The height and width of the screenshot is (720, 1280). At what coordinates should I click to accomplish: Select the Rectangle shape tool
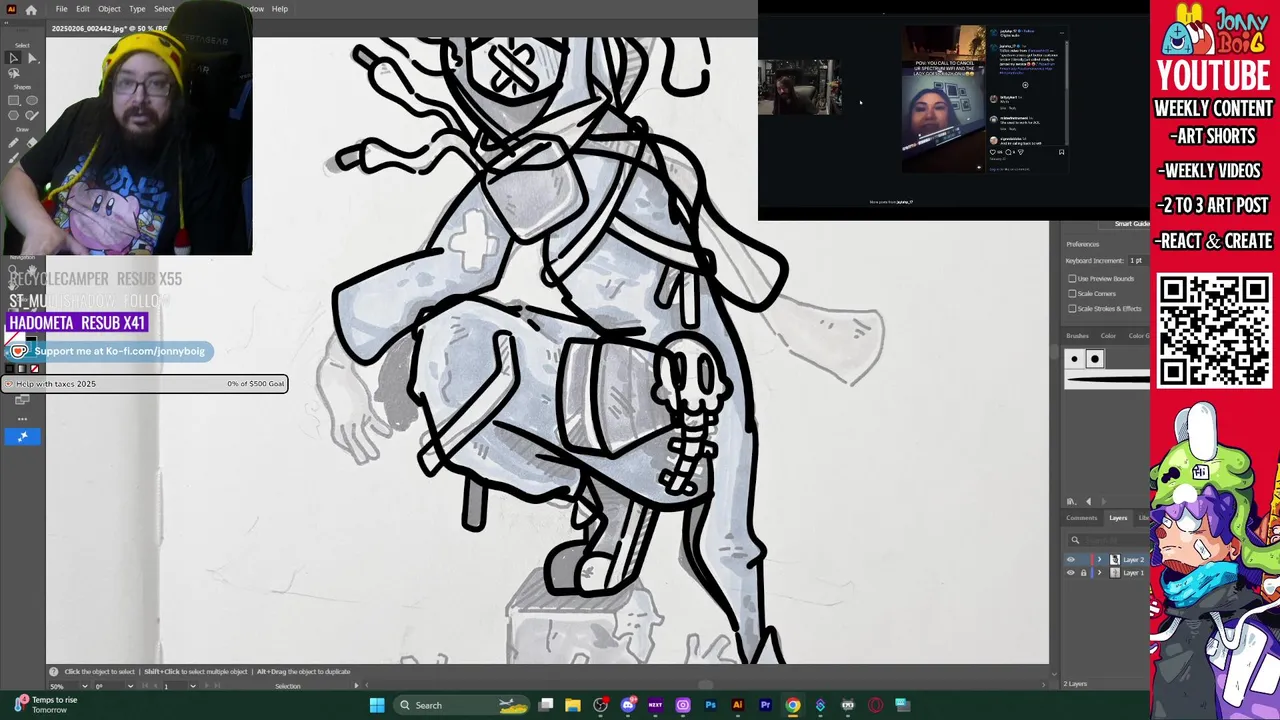coord(13,101)
